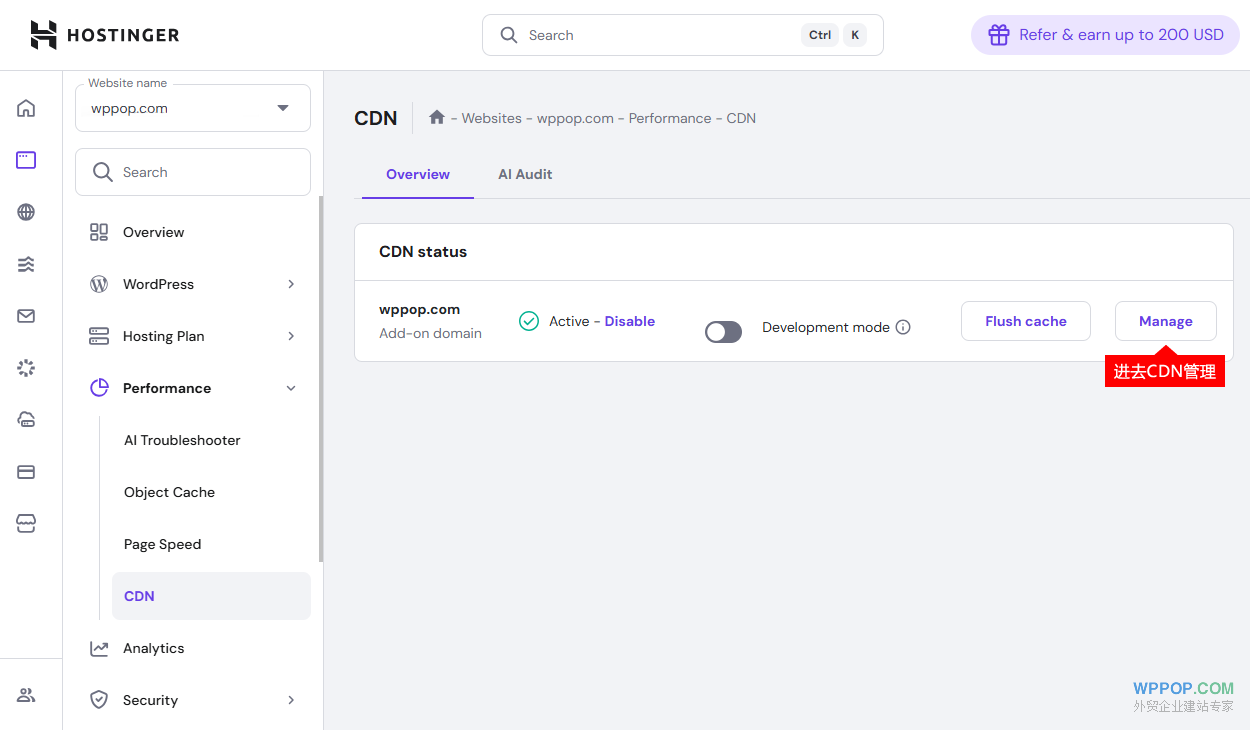Click the Development mode info icon
The height and width of the screenshot is (730, 1250).
[x=903, y=327]
